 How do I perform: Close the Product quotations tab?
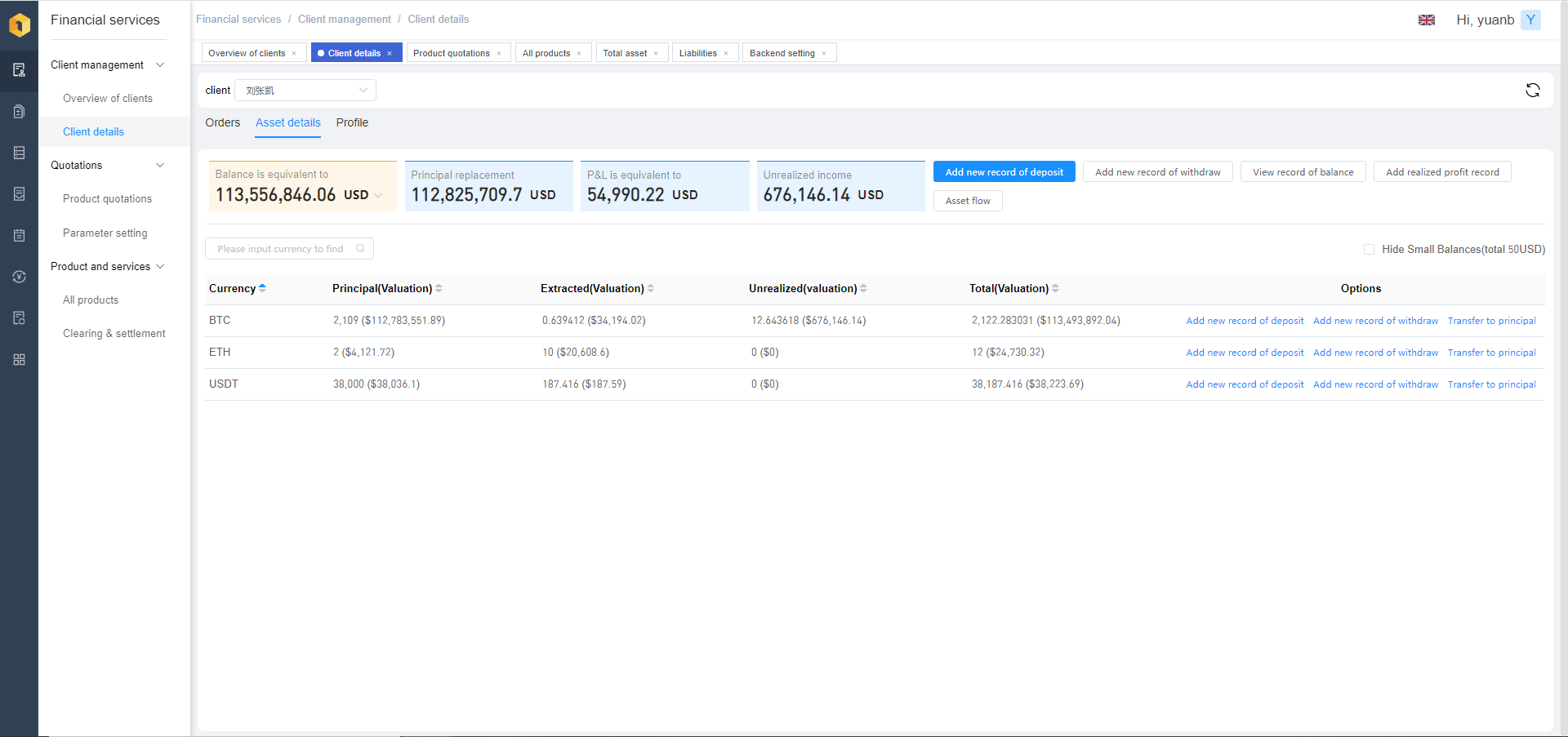pyautogui.click(x=499, y=54)
